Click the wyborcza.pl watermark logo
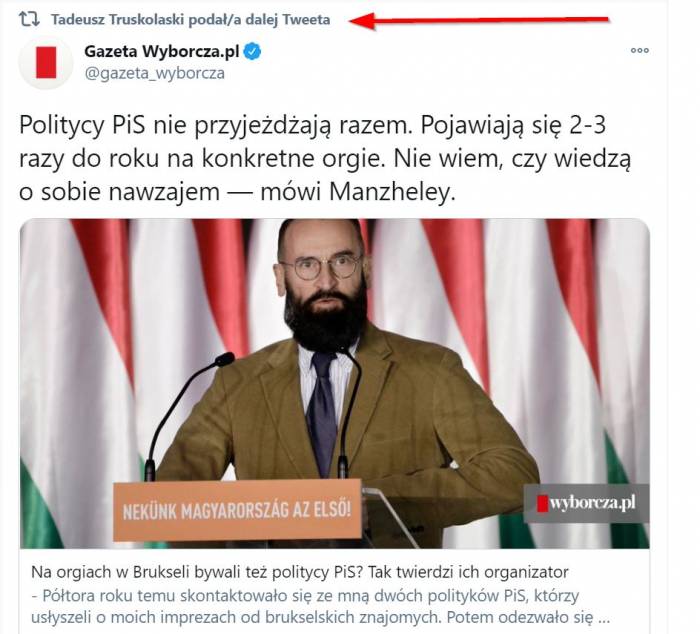700x634 pixels. 586,503
